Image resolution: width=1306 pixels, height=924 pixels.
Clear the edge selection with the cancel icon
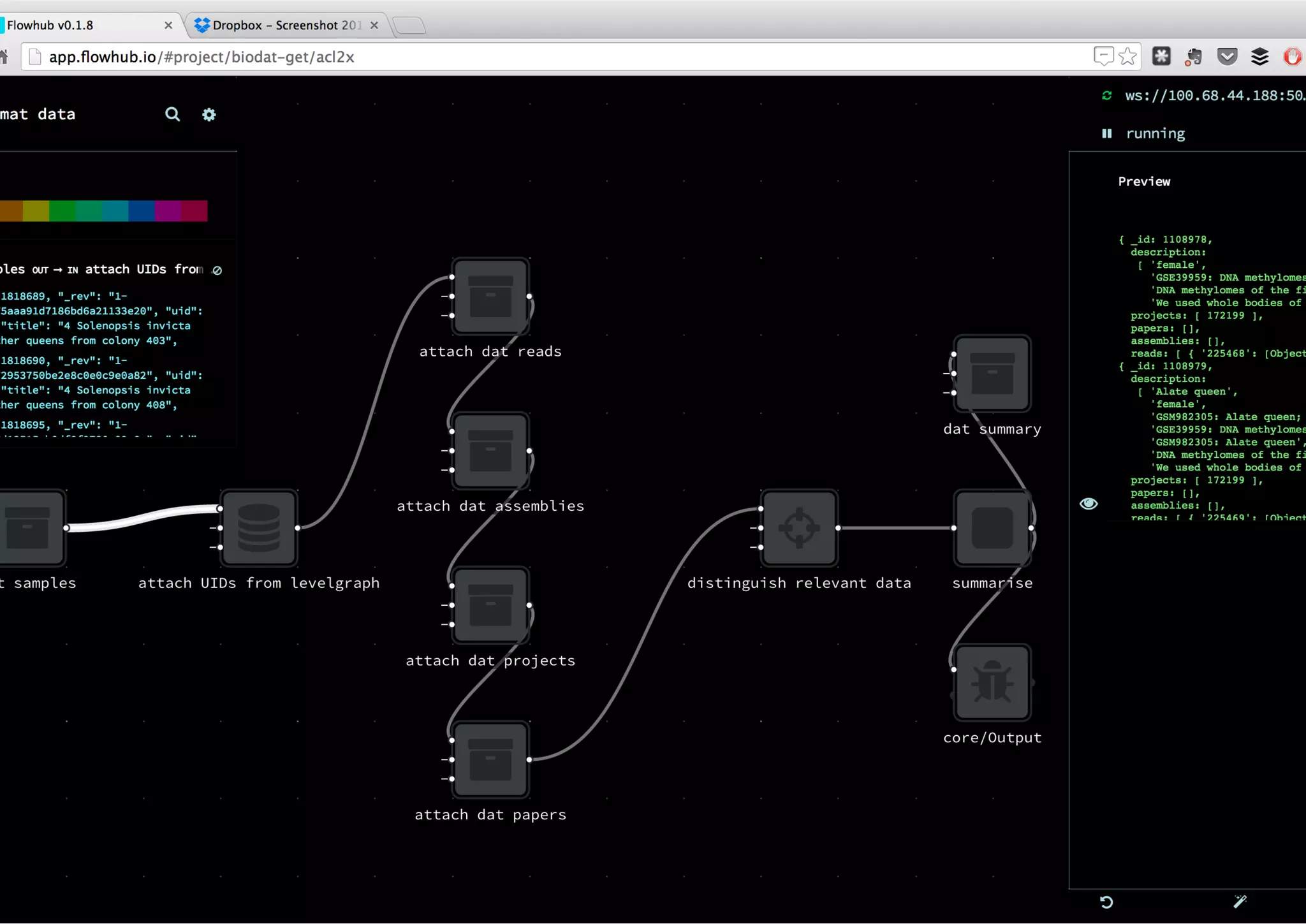217,270
